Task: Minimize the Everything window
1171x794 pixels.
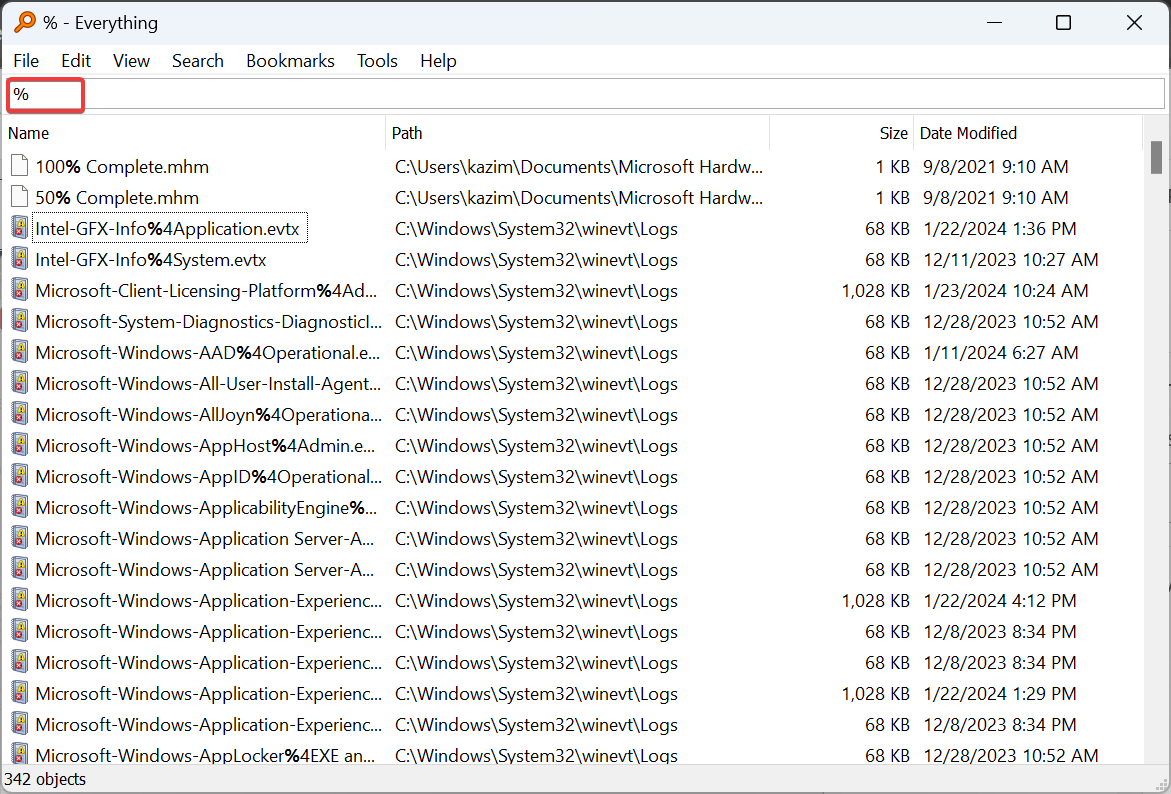Action: point(994,22)
